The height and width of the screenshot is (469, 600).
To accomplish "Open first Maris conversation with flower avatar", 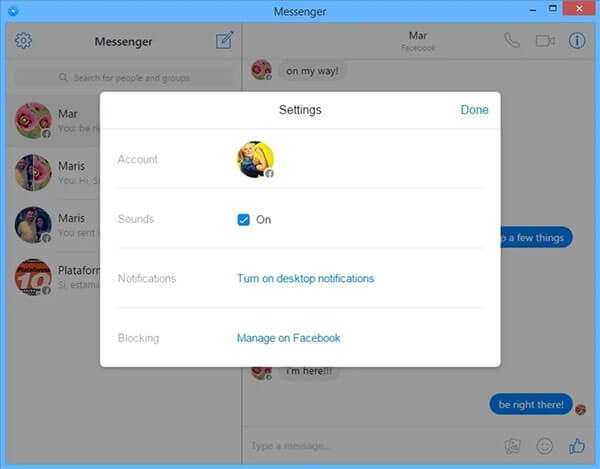I will 33,172.
